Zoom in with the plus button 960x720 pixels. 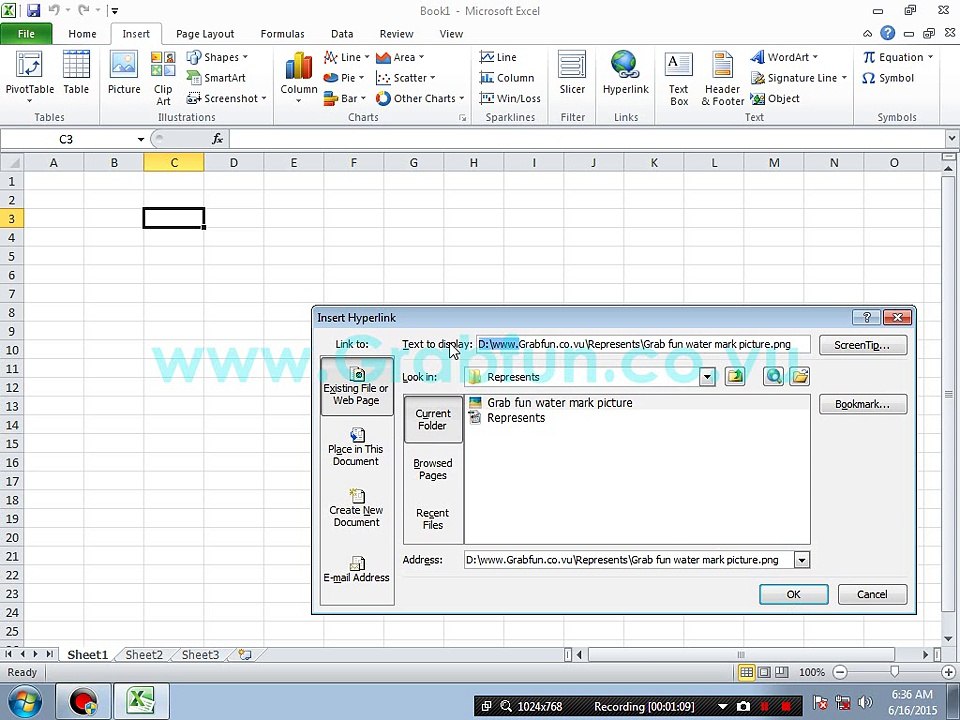pyautogui.click(x=948, y=672)
